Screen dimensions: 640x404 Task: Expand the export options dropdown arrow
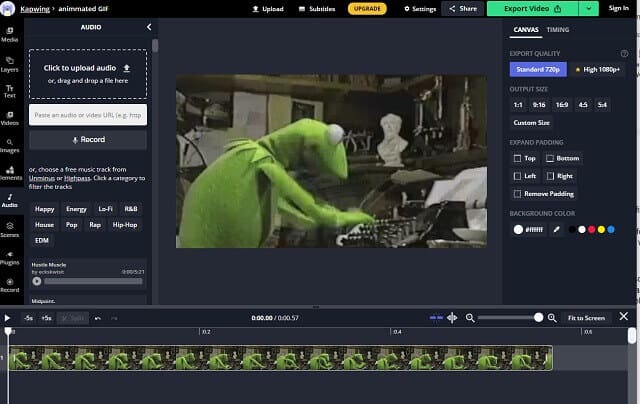point(589,9)
